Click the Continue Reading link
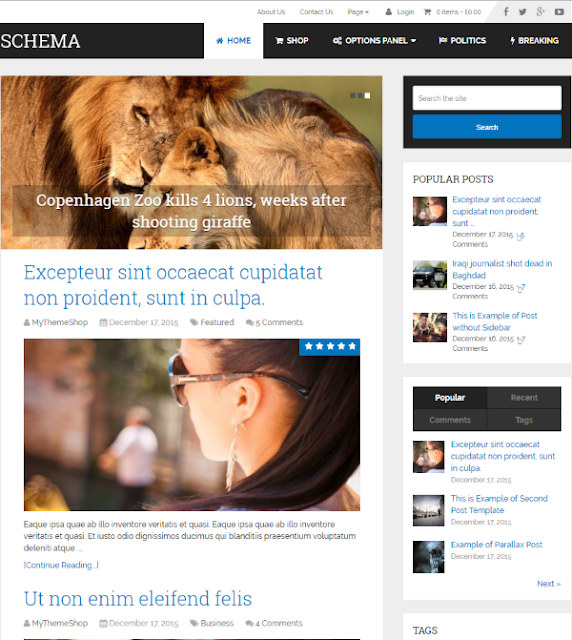Viewport: 572px width, 640px height. (61, 565)
